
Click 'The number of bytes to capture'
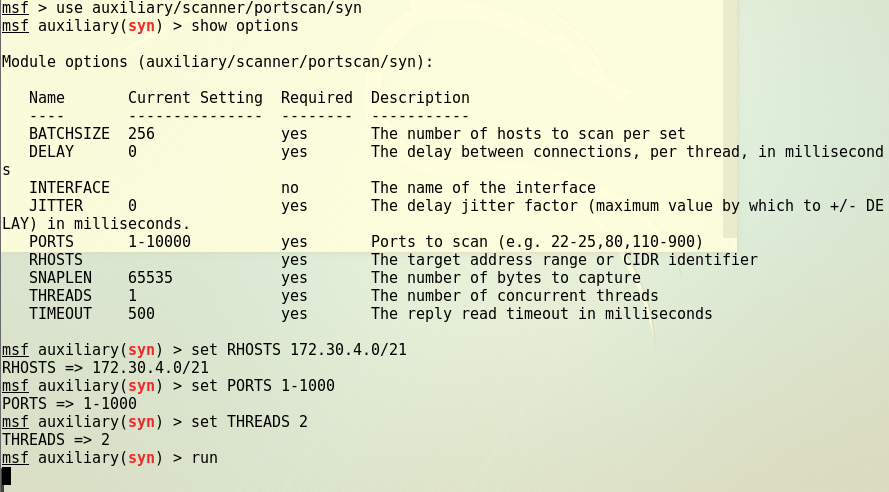click(x=506, y=278)
